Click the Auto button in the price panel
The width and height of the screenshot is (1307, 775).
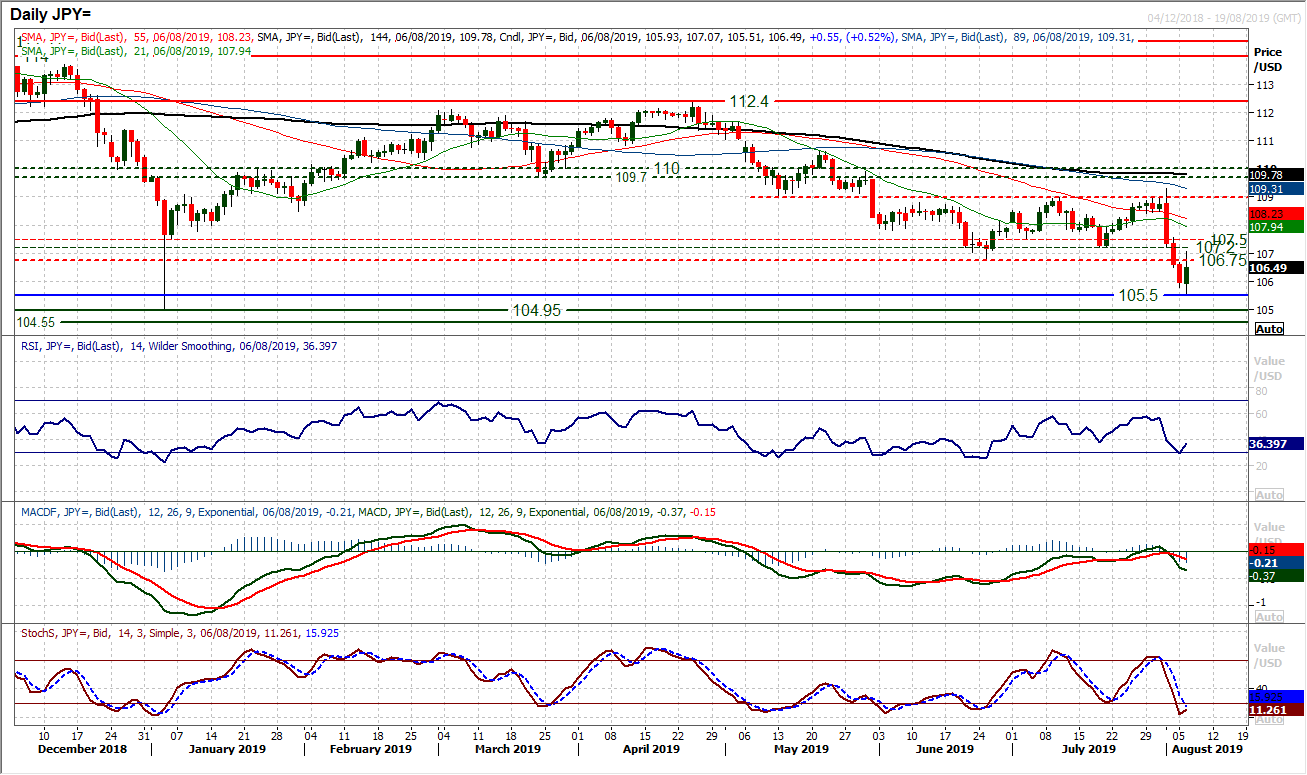(1269, 328)
